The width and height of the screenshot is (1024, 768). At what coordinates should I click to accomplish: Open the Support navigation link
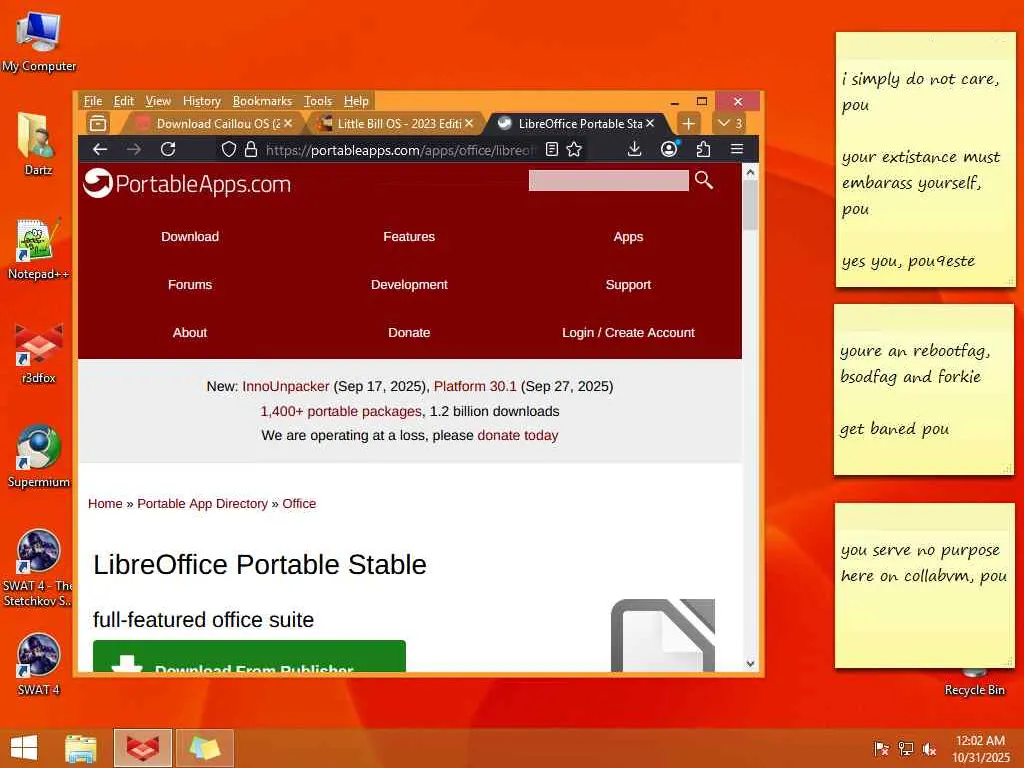[x=628, y=285]
